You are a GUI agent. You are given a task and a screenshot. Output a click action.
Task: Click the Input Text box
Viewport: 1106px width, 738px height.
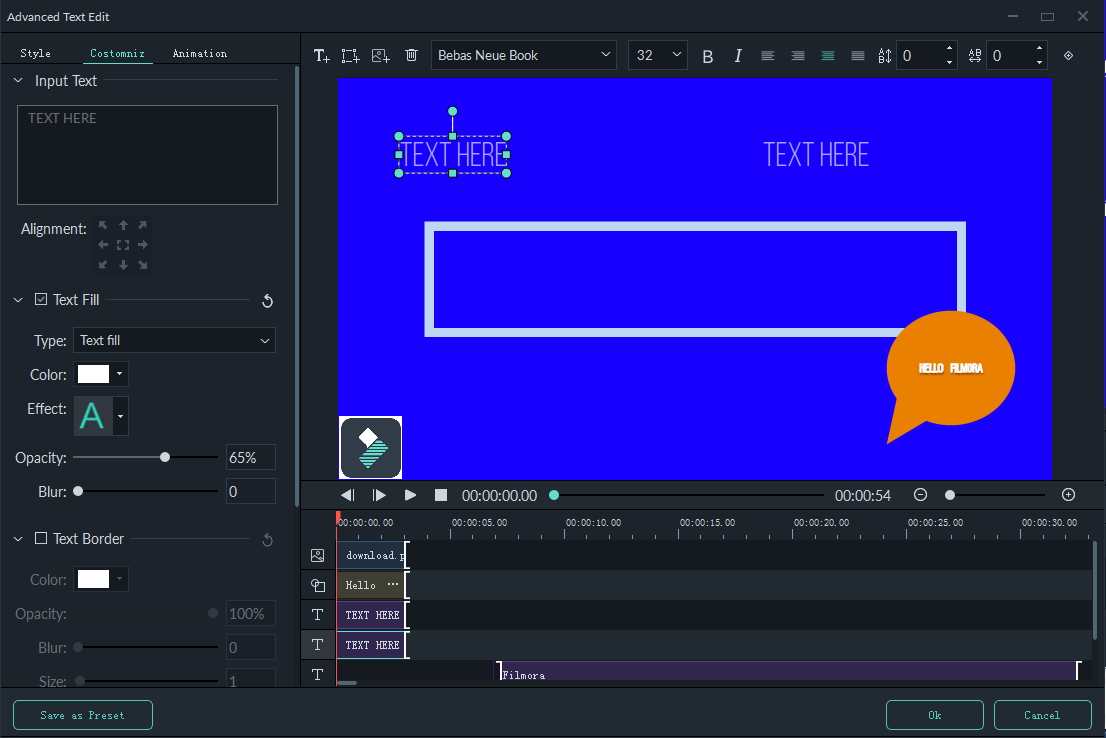(147, 155)
